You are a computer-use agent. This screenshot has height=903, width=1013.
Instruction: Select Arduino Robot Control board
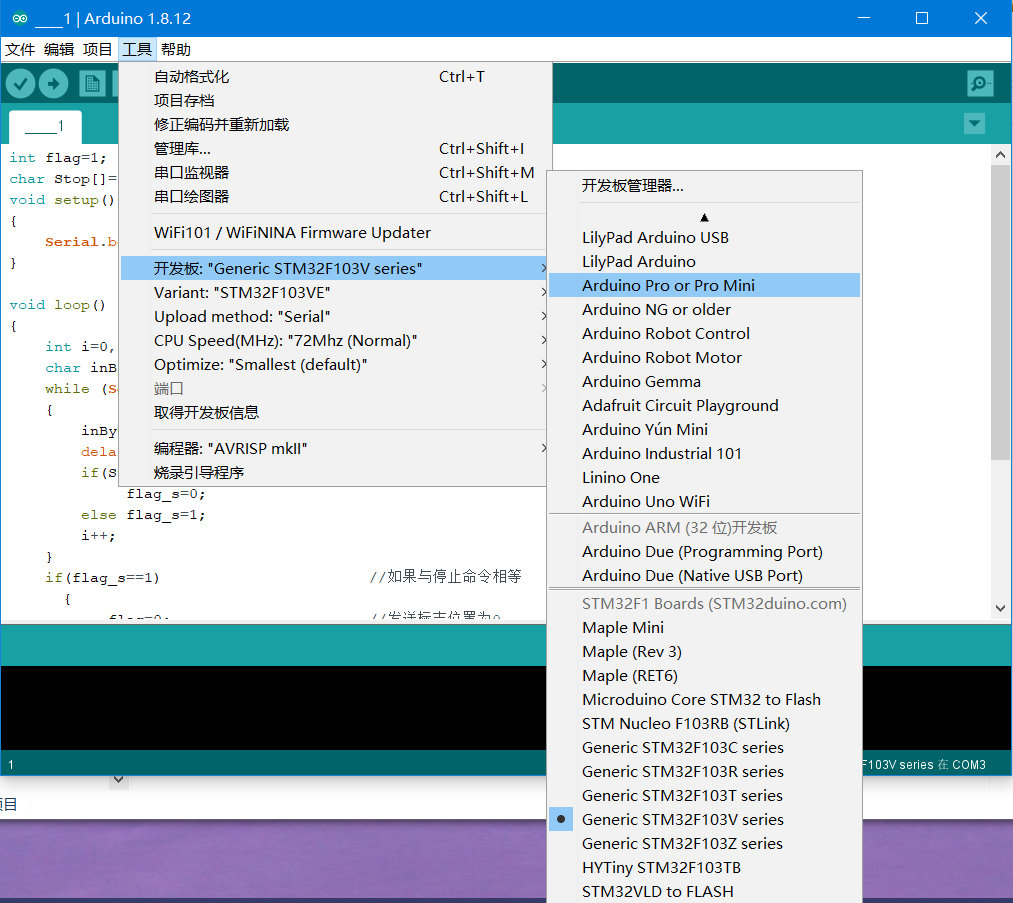(704, 333)
